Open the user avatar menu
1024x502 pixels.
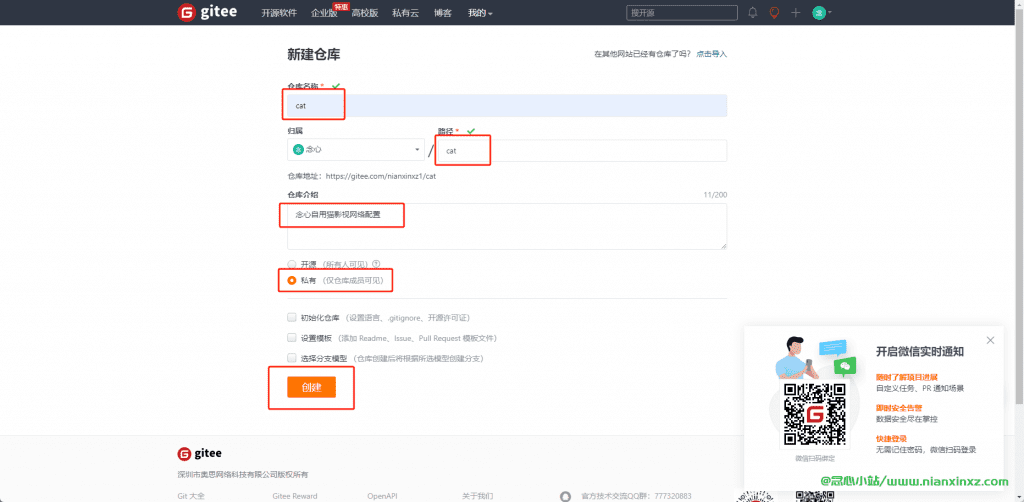coord(822,12)
